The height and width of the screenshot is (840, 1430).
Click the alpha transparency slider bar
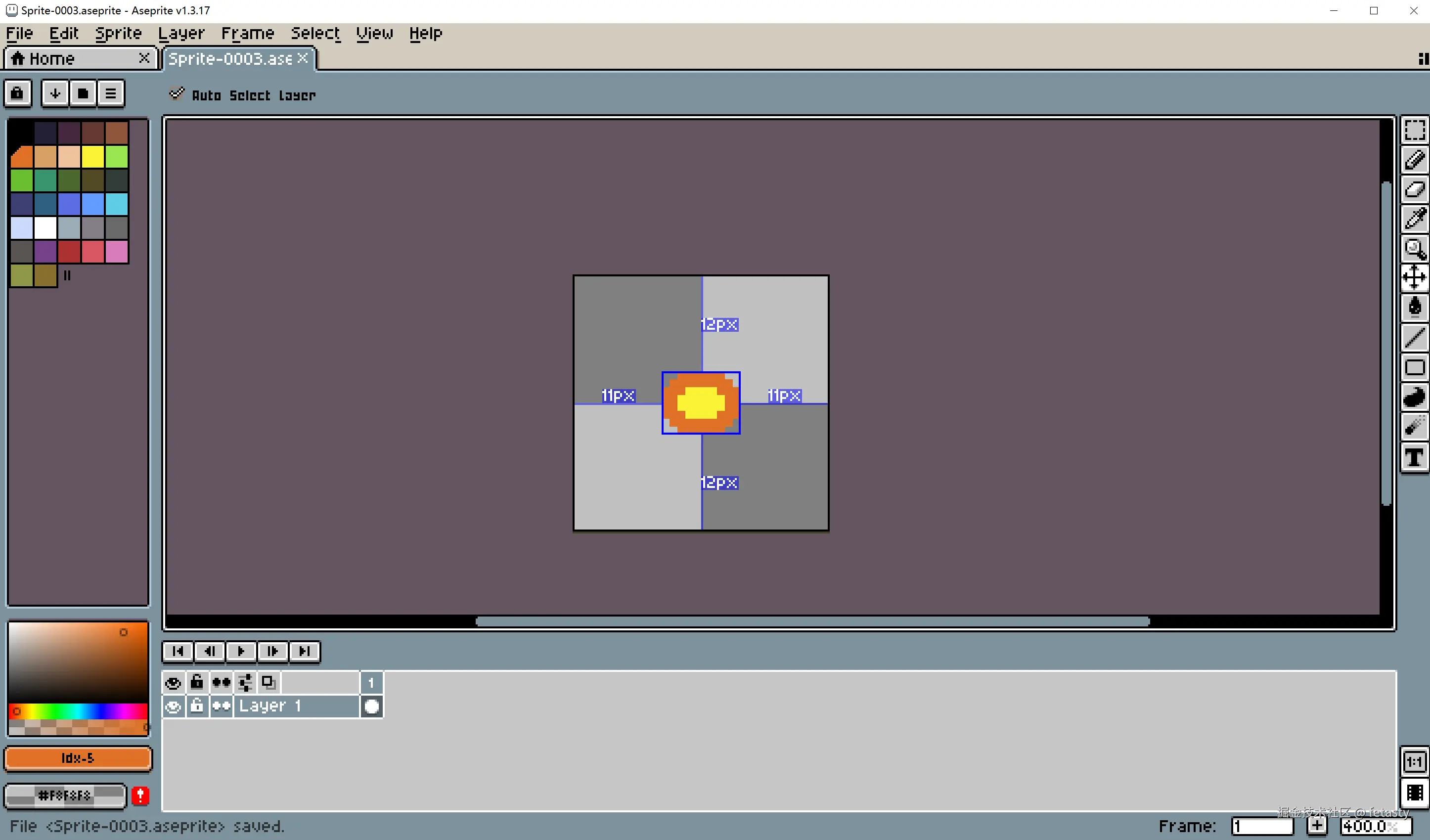[78, 727]
